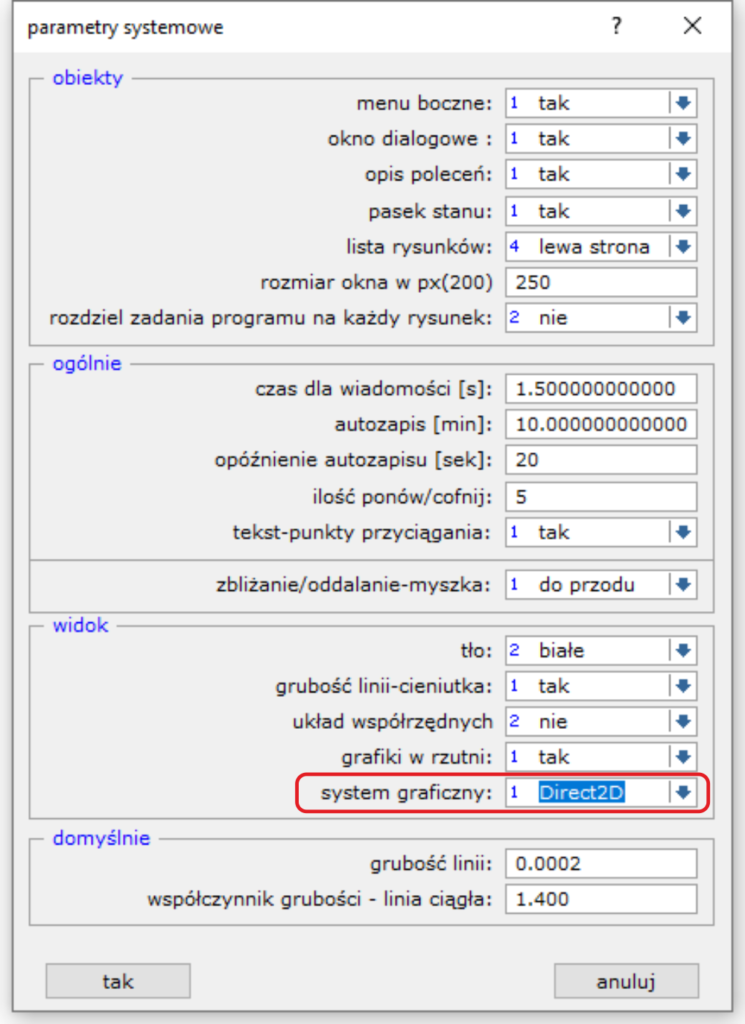Open the 'opis poleceń' dropdown list

683,174
